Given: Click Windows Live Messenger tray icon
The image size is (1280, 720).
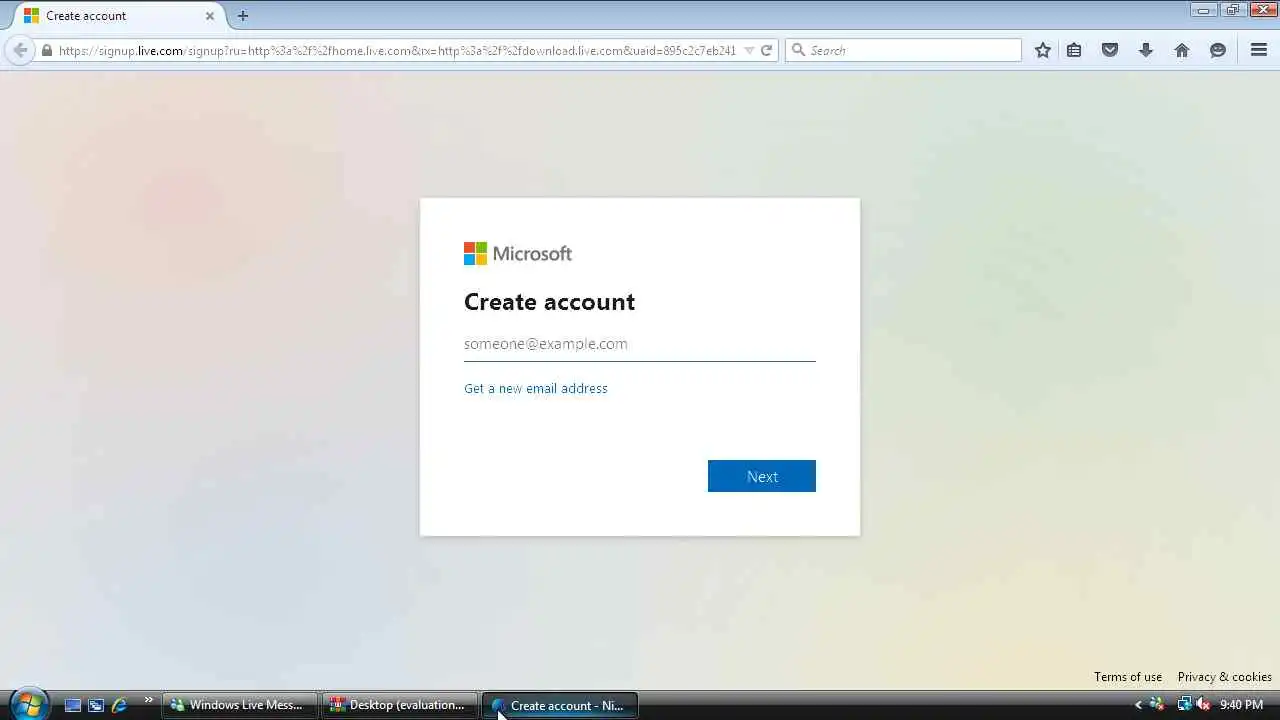Looking at the screenshot, I should point(1157,705).
